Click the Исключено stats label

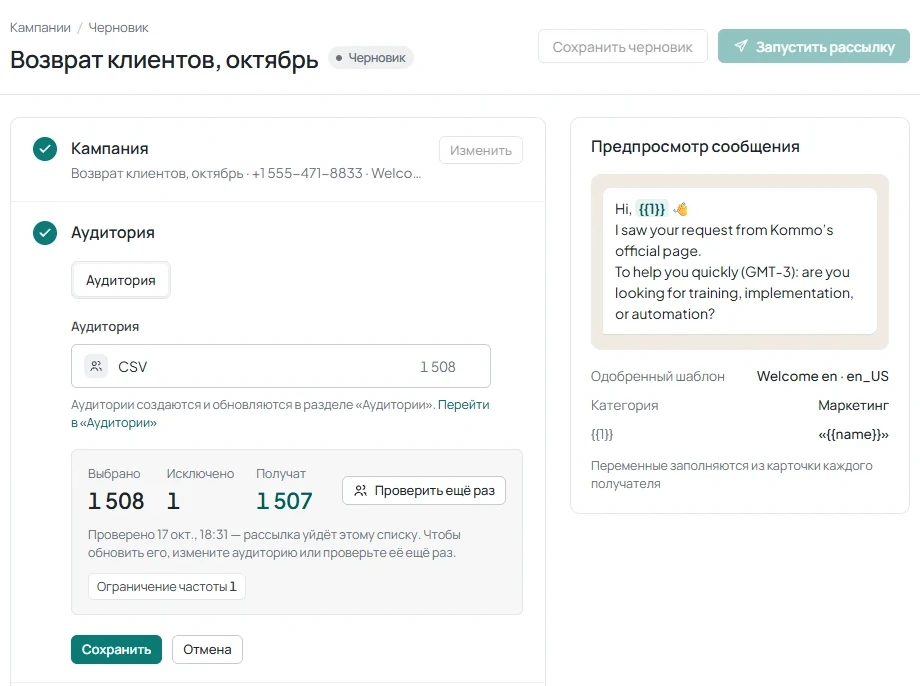[200, 474]
